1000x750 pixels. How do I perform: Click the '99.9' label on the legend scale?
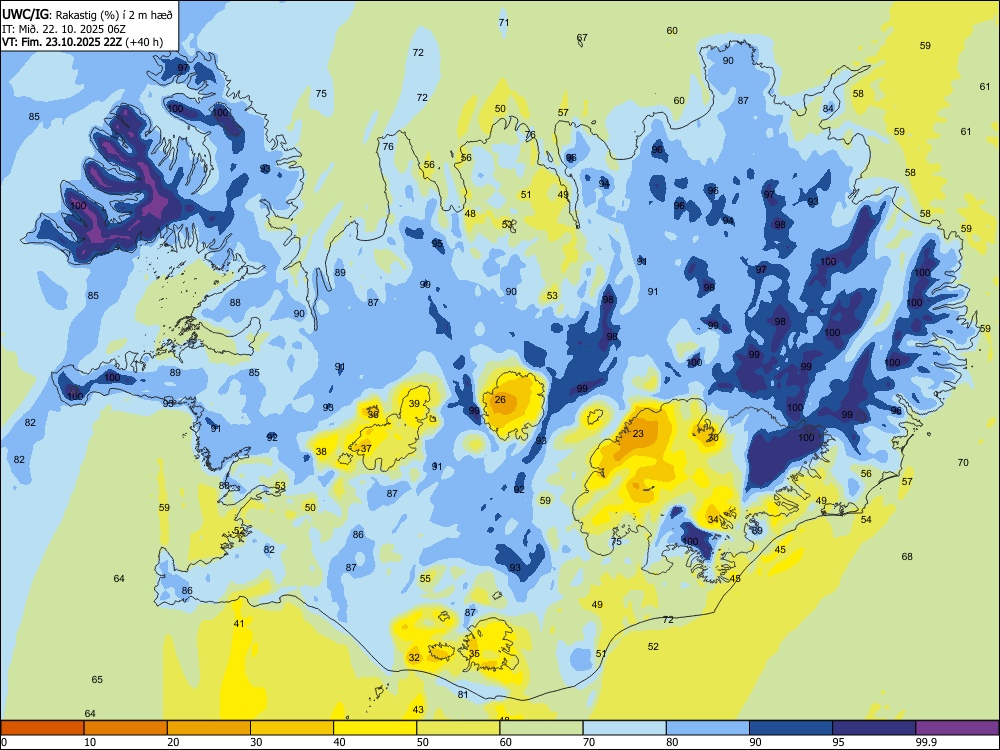tap(925, 742)
